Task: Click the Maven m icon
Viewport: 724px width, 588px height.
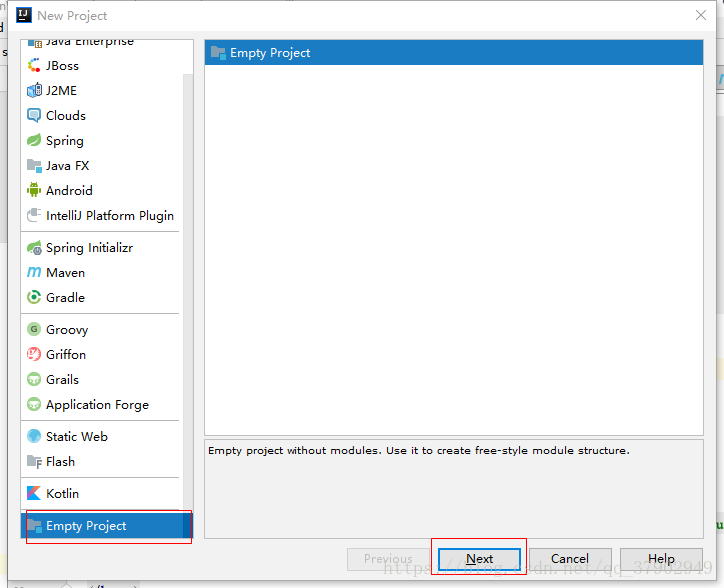Action: point(34,273)
